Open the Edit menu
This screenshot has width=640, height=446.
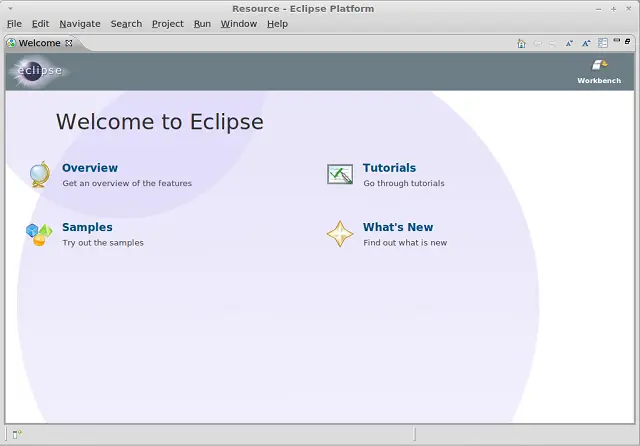(40, 24)
